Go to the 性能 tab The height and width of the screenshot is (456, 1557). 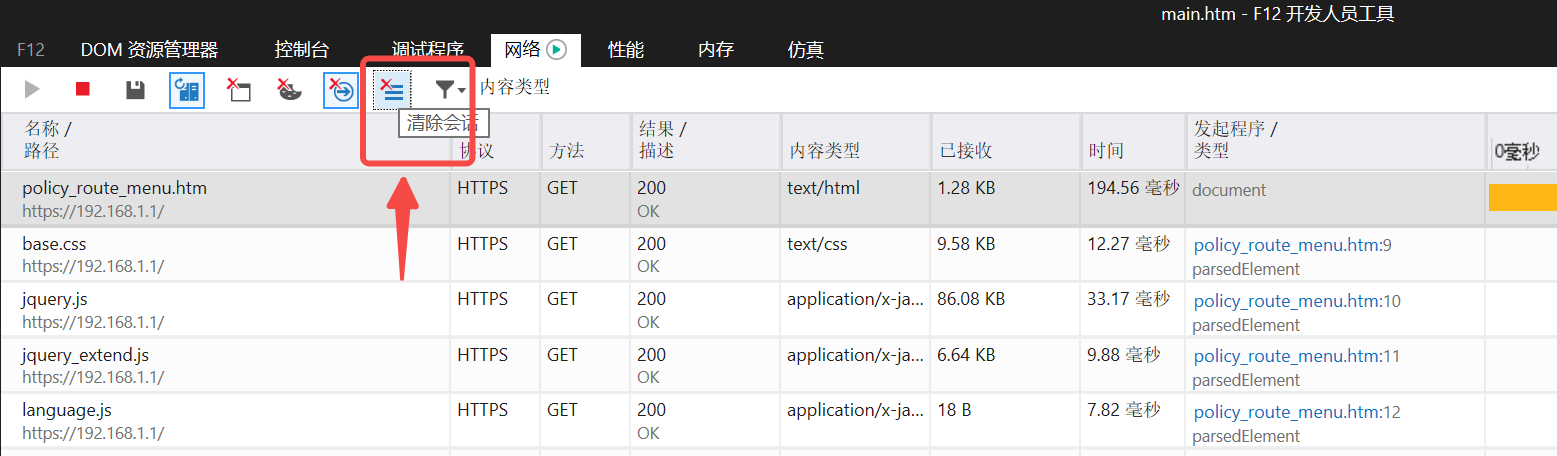click(626, 50)
